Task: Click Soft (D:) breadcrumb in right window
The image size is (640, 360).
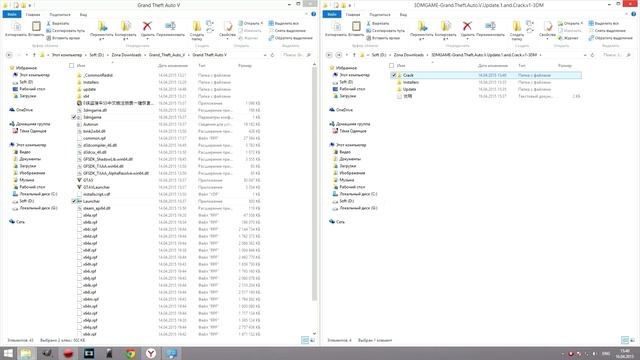Action: point(378,55)
